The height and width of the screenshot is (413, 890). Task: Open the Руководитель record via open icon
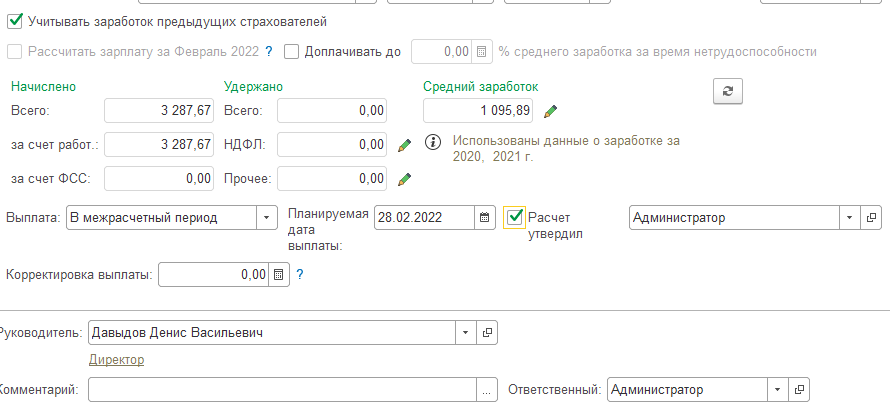coord(488,332)
